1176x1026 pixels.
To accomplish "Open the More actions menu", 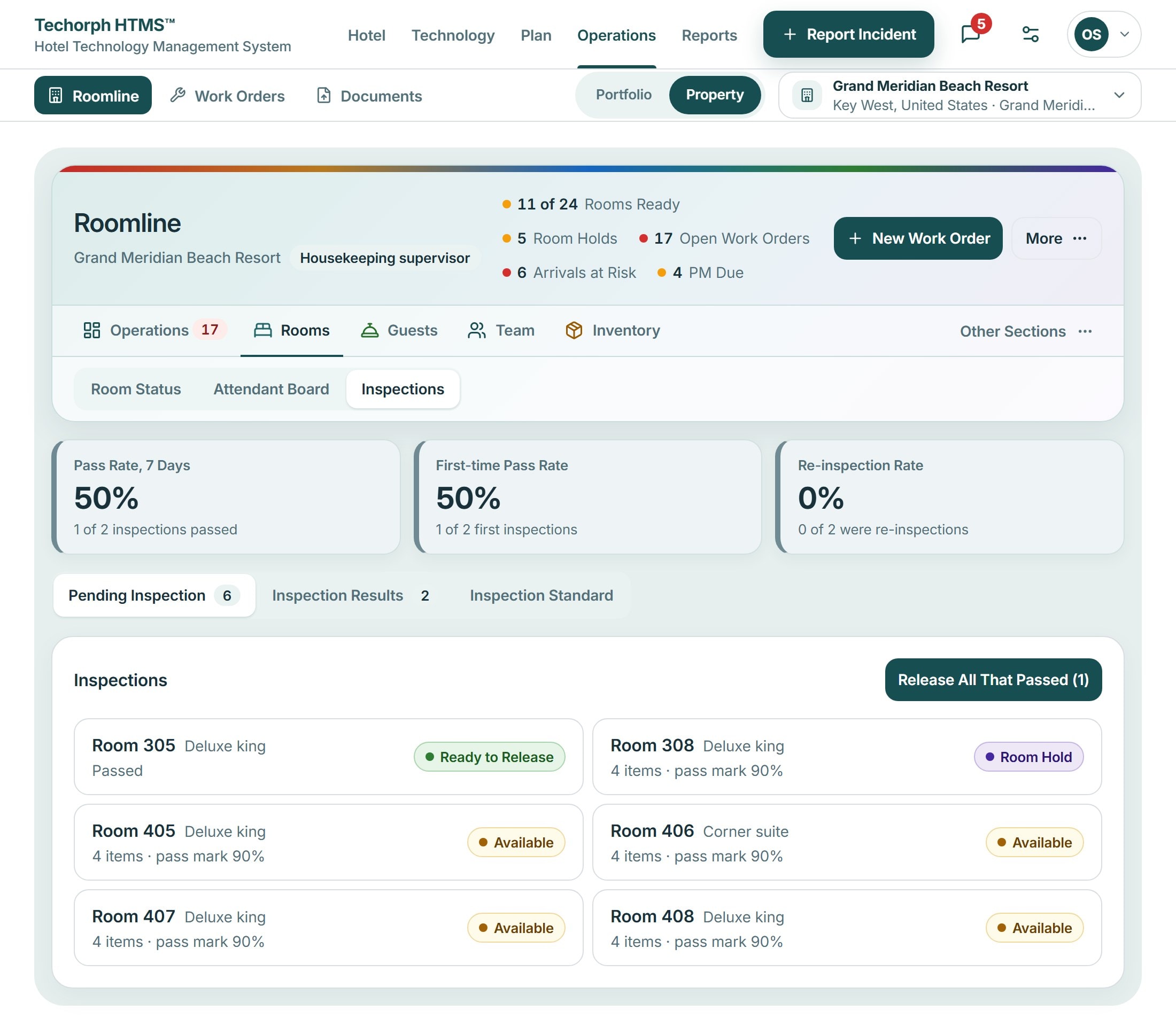I will click(x=1056, y=238).
